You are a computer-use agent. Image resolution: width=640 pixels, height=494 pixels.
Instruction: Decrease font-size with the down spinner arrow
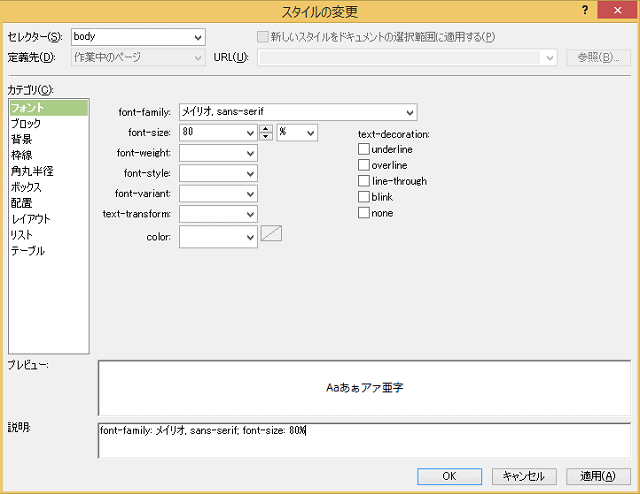click(266, 136)
